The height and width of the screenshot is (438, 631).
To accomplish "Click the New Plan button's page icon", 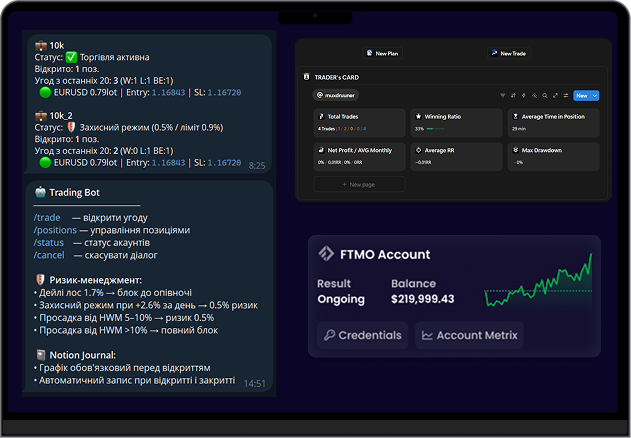I will [x=369, y=53].
